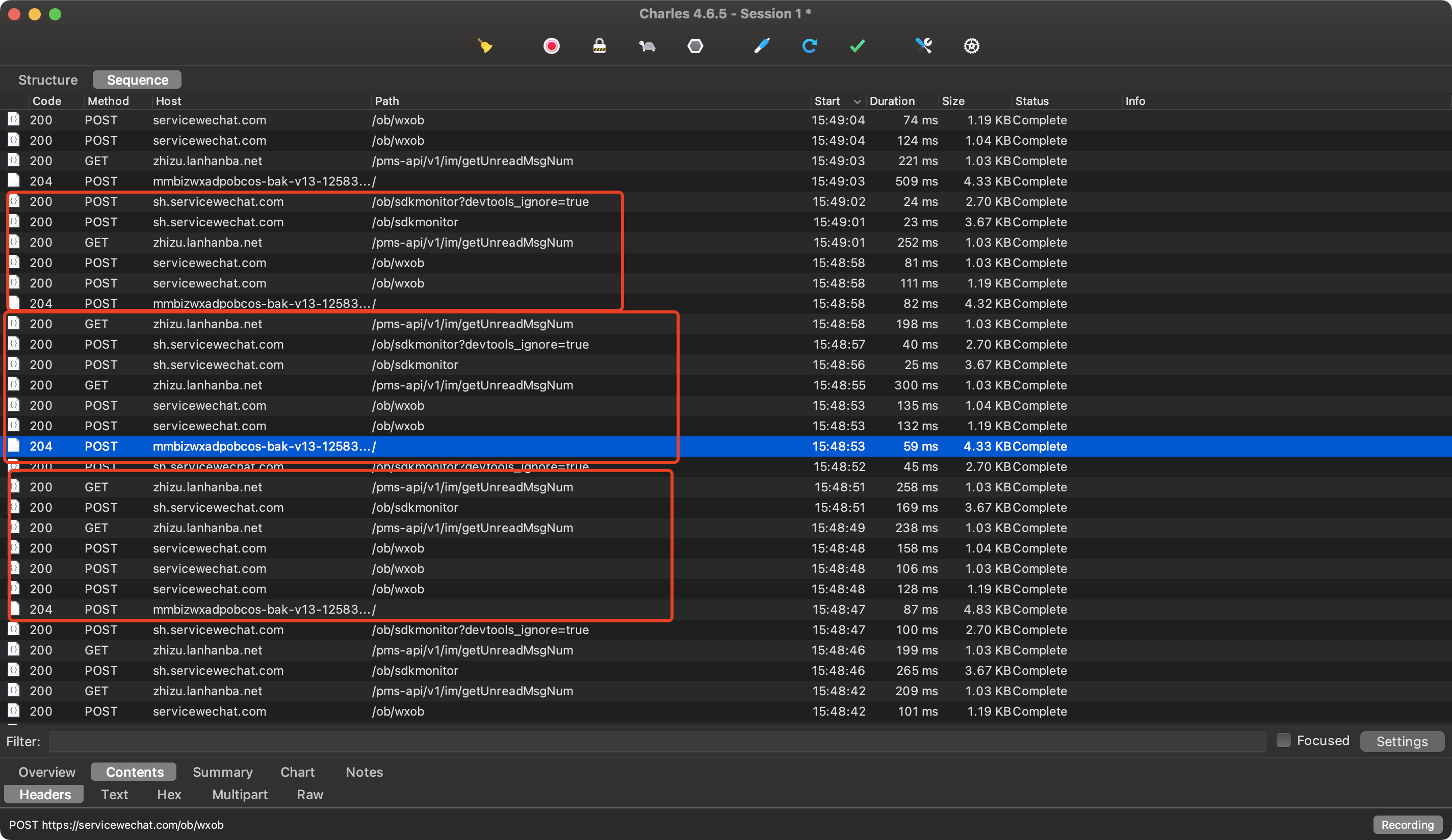Click the Recording status button
Image resolution: width=1452 pixels, height=840 pixels.
(x=1407, y=824)
